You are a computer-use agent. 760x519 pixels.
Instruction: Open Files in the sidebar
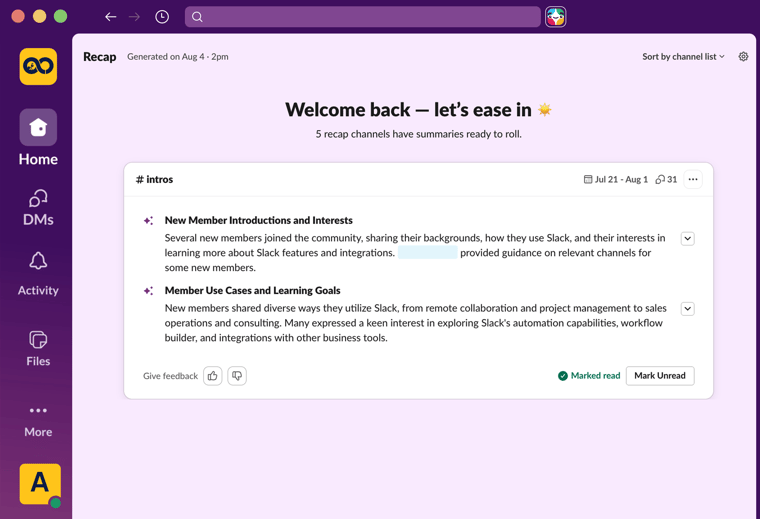38,348
